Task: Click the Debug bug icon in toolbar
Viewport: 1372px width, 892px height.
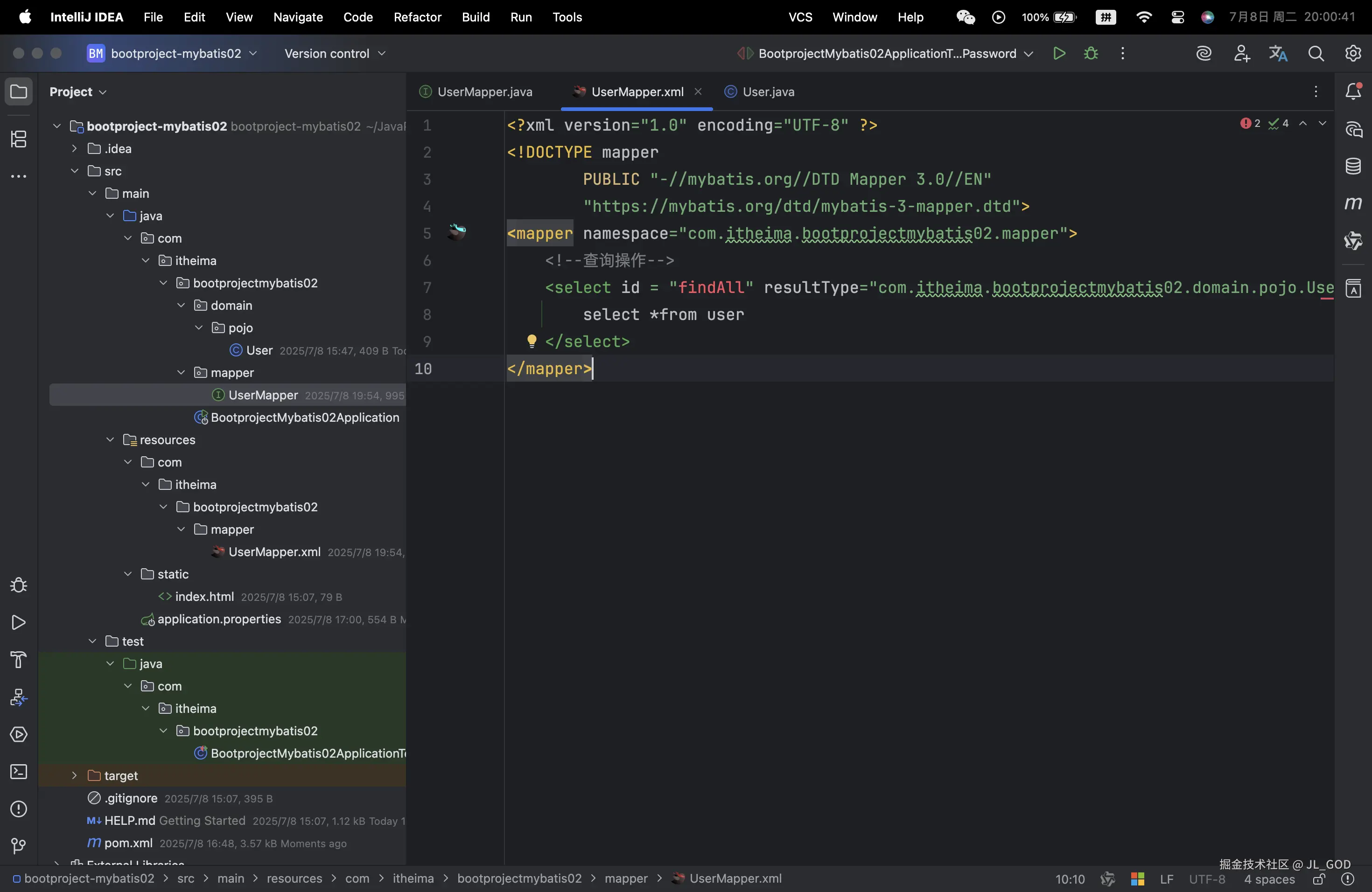Action: coord(1091,54)
